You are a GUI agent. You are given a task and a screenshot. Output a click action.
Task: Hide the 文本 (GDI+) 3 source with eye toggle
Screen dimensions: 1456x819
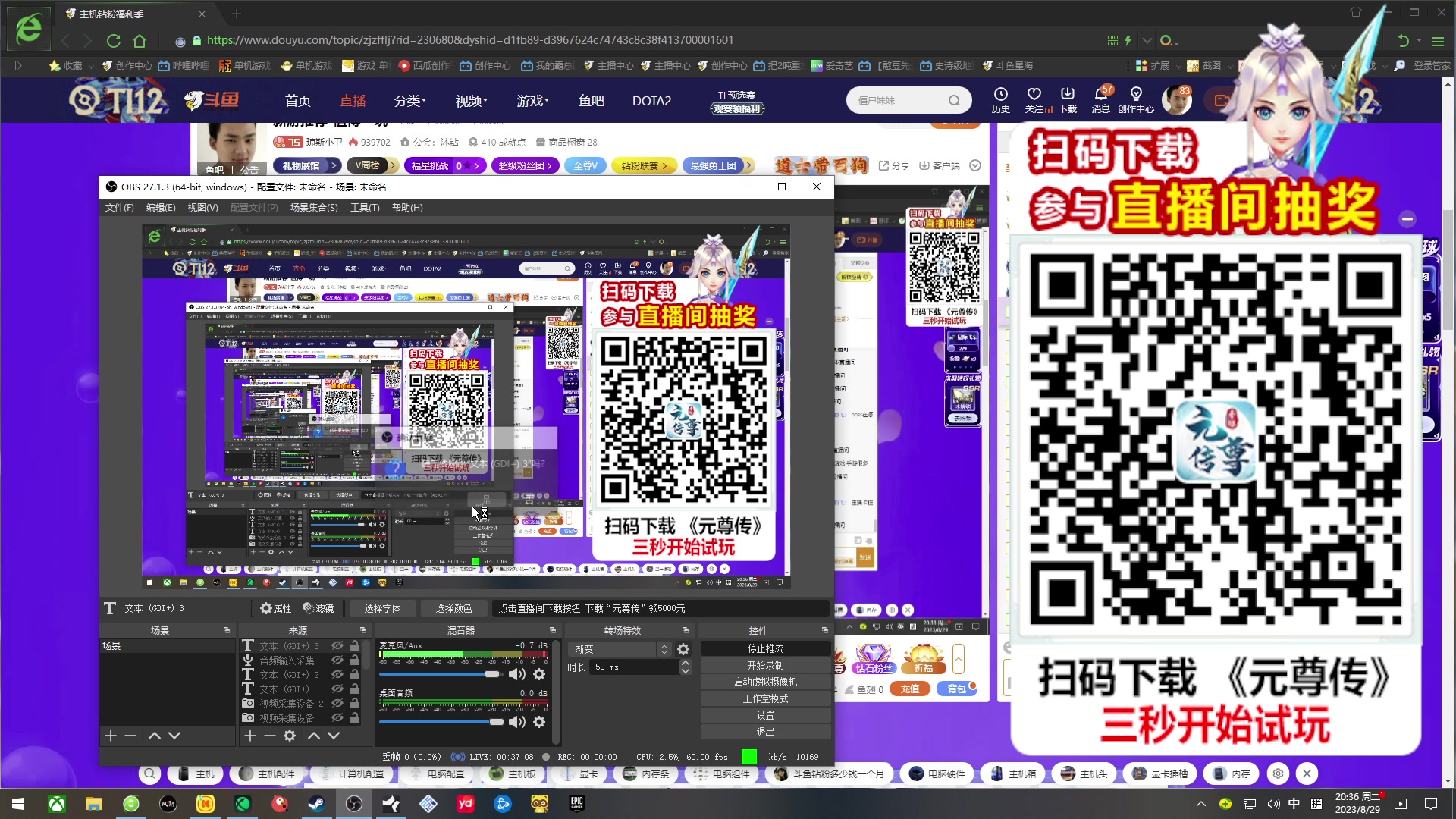[x=337, y=645]
